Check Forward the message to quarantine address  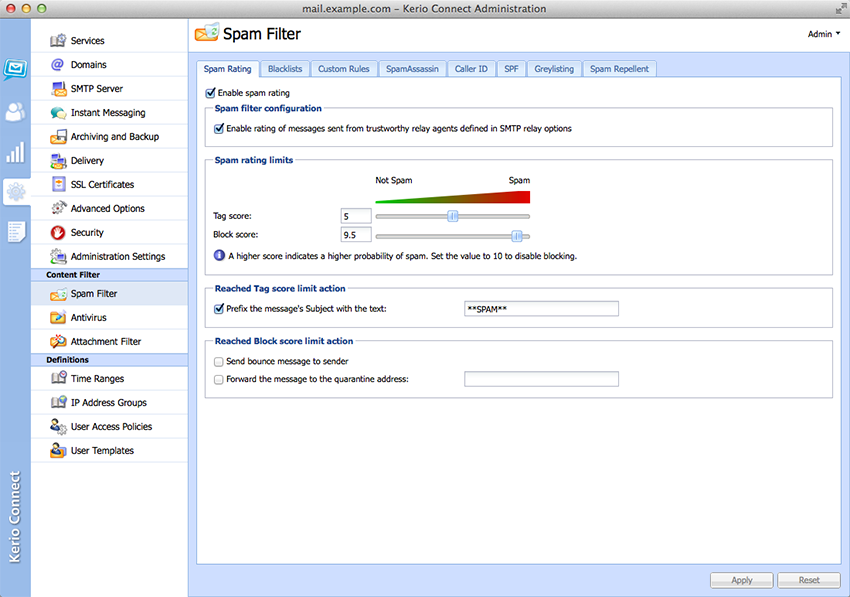click(x=219, y=379)
